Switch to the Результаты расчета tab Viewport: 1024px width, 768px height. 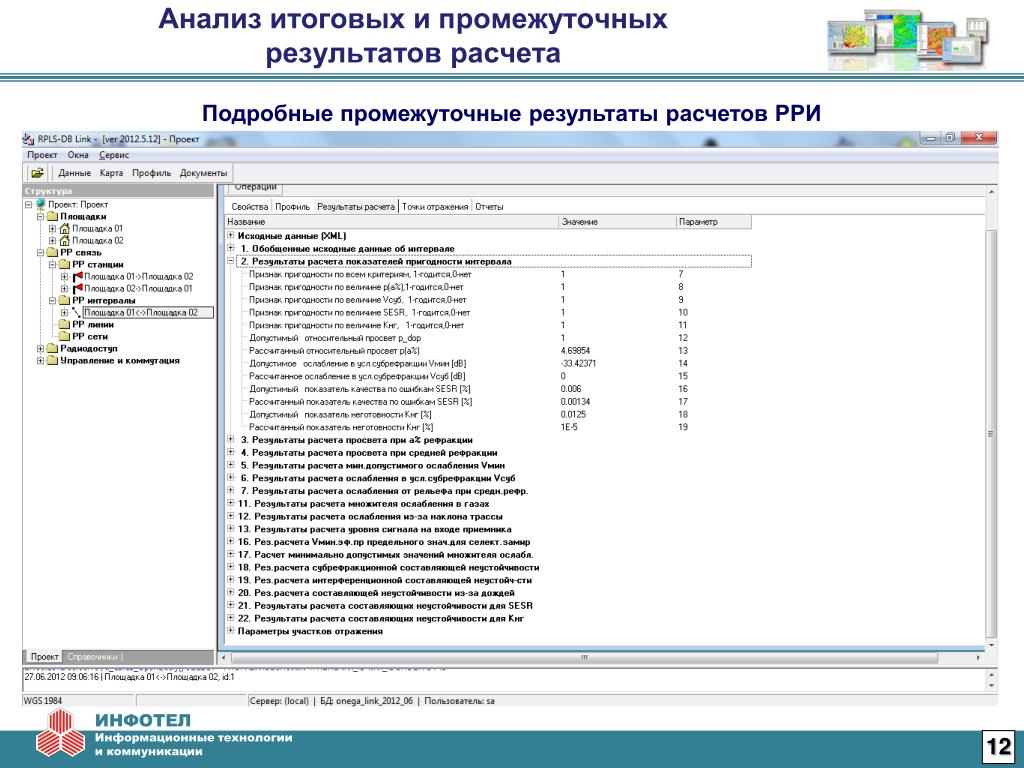[356, 206]
